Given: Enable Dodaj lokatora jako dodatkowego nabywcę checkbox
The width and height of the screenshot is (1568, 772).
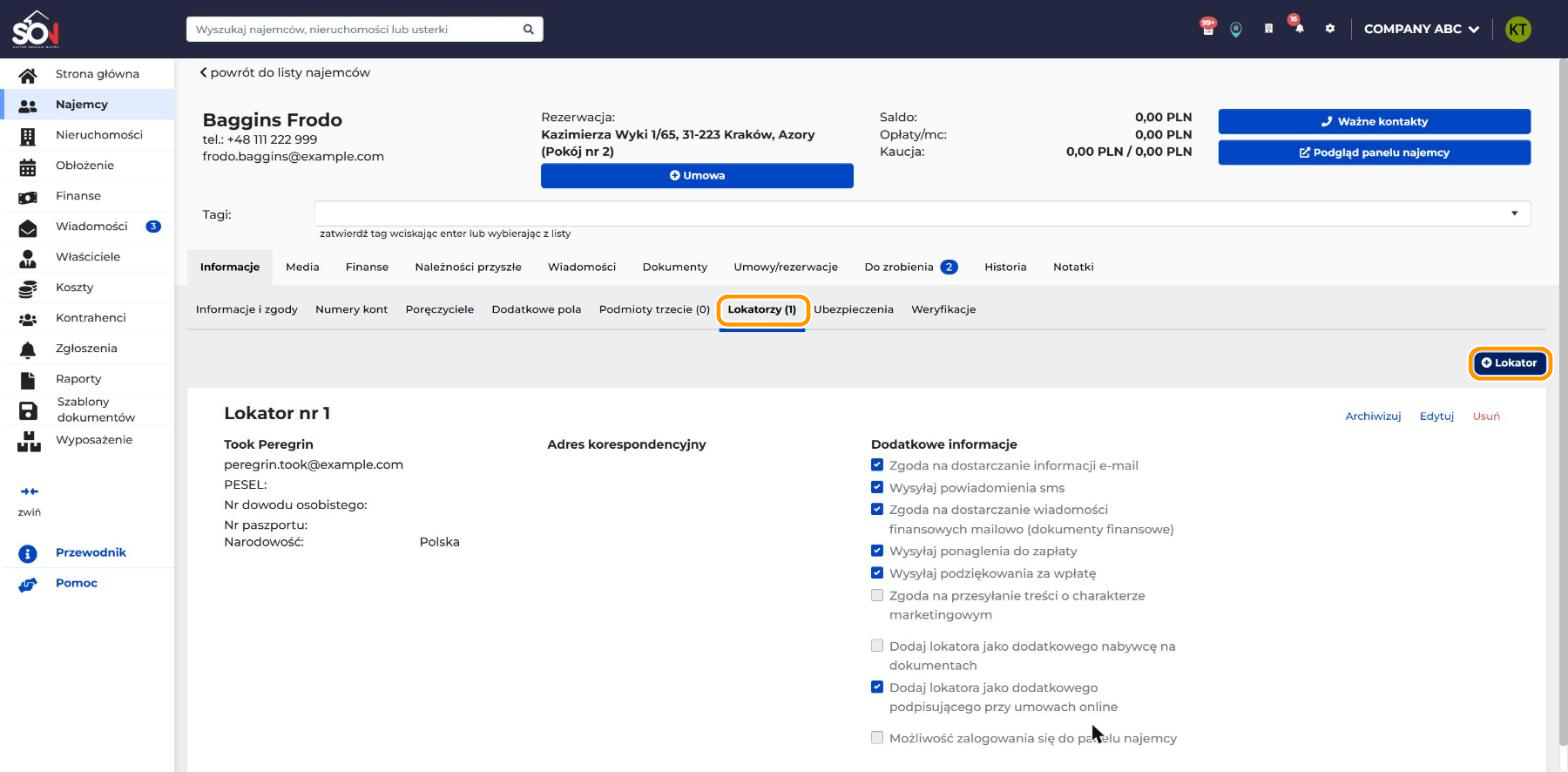Looking at the screenshot, I should click(877, 646).
